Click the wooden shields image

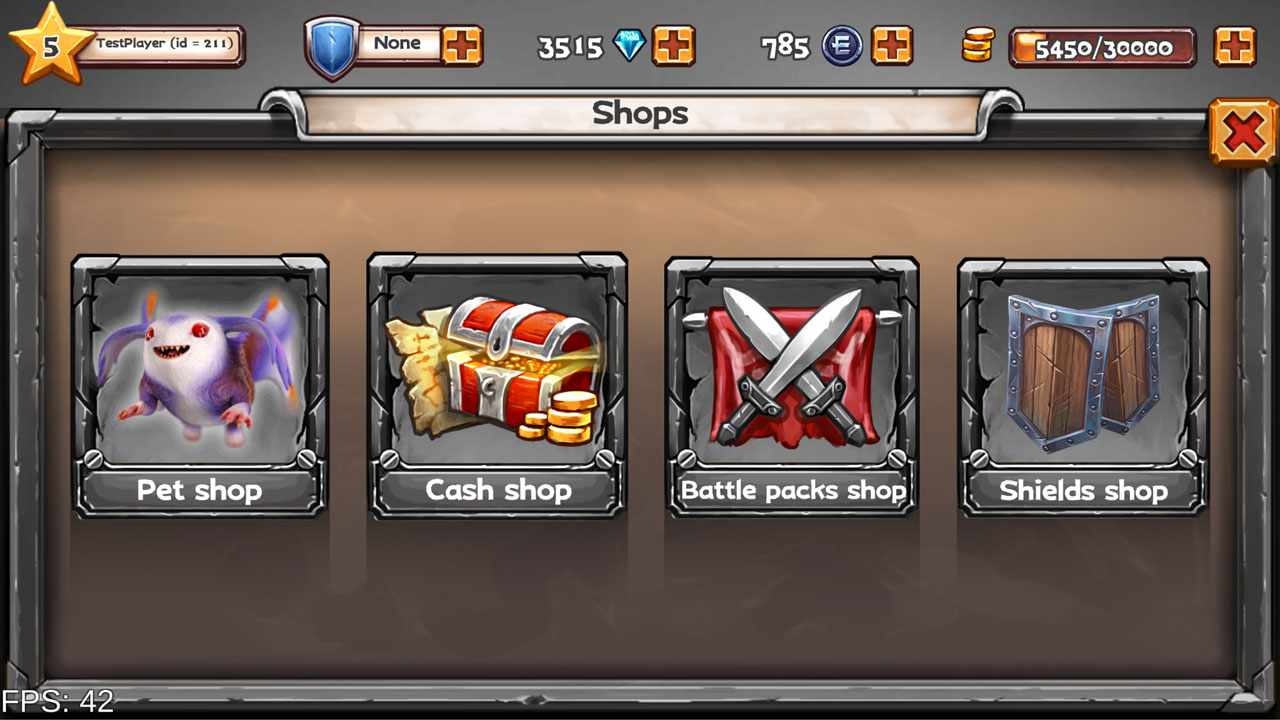coord(1084,370)
